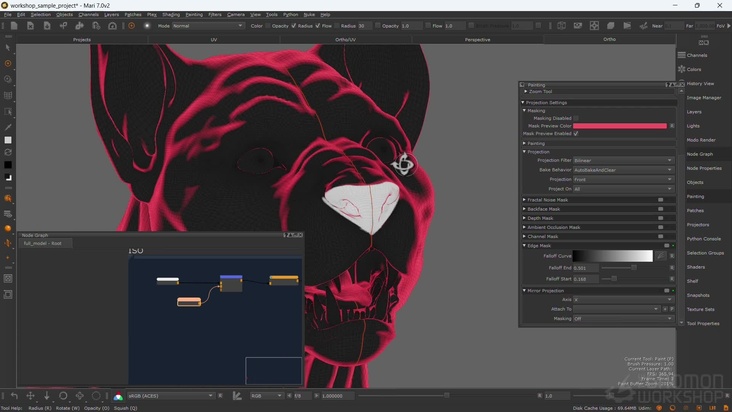Click the black foreground color swatch
Screen dimensions: 732x412
[x=8, y=165]
